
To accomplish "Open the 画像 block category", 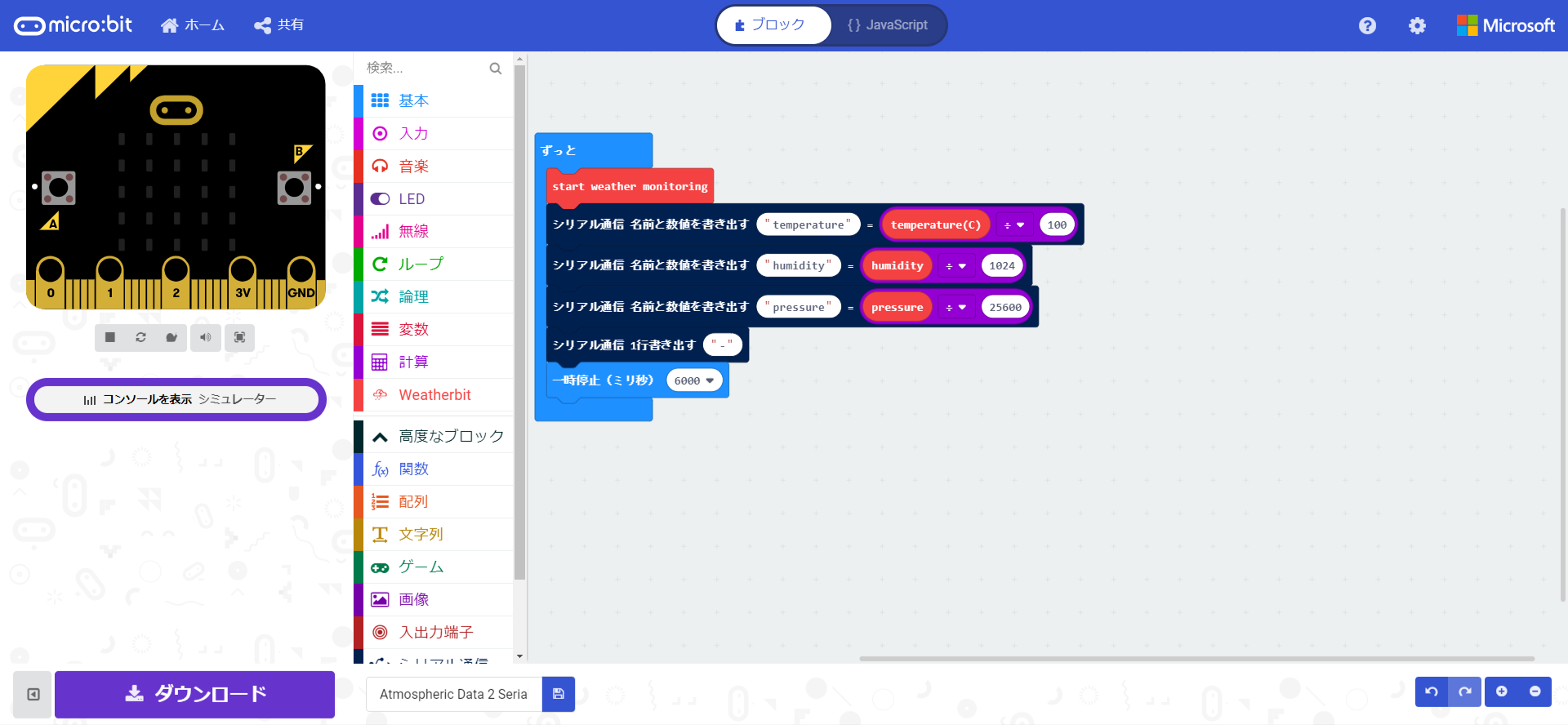I will (x=434, y=599).
